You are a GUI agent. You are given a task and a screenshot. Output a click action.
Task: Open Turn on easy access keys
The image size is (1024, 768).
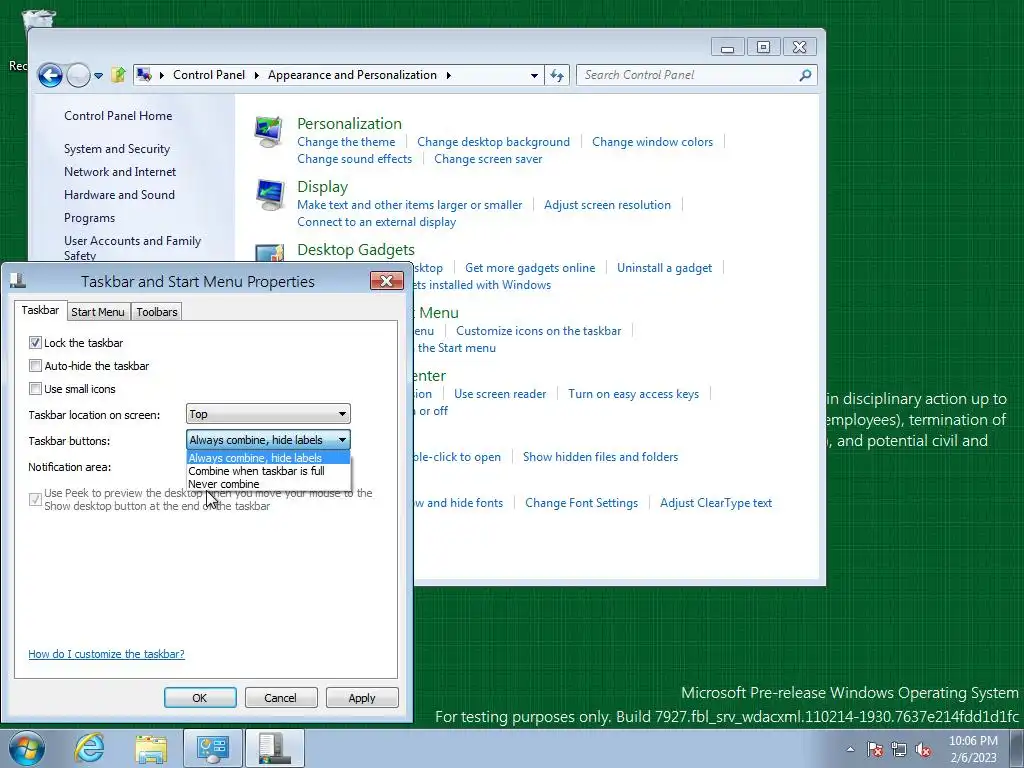(x=633, y=394)
